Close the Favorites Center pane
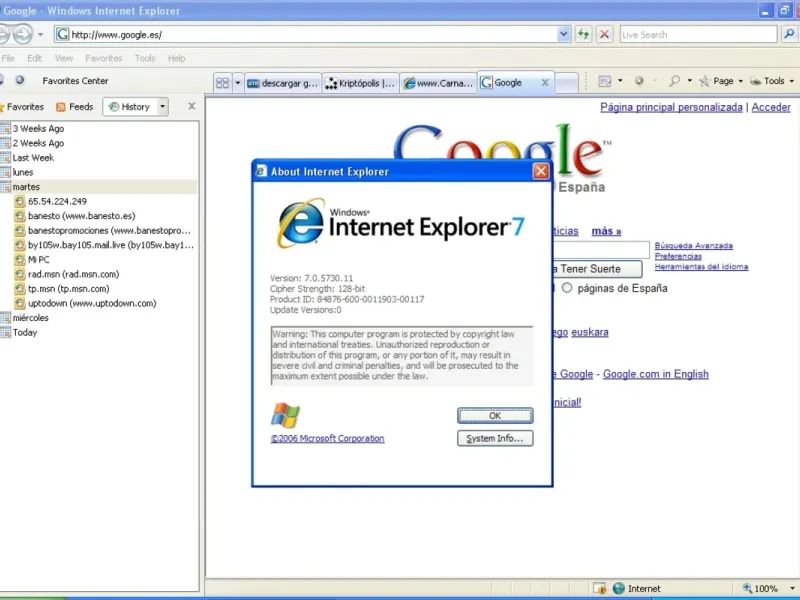Viewport: 800px width, 600px height. 192,106
